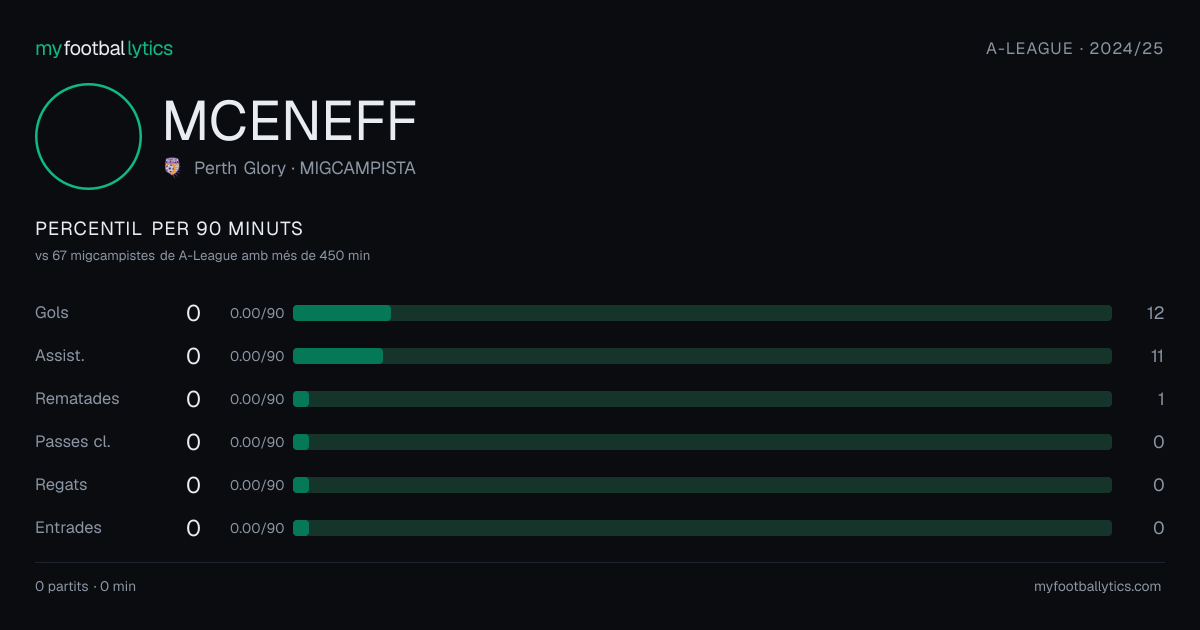Click the Regats percentile bar
The height and width of the screenshot is (630, 1200).
point(702,485)
